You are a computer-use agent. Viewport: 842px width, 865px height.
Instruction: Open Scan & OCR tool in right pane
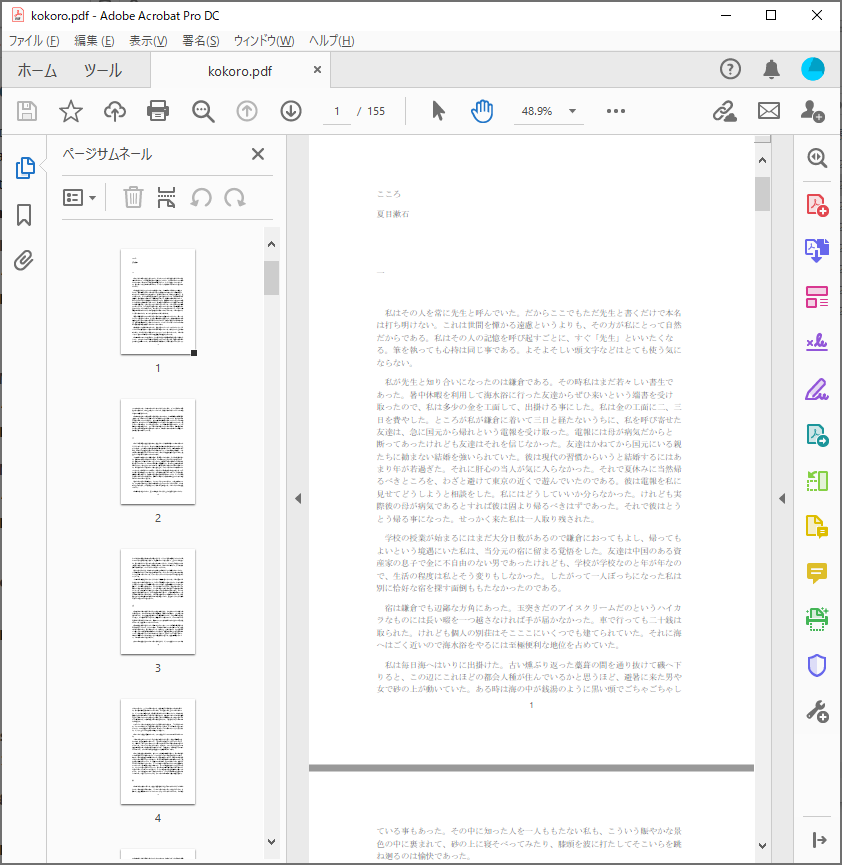[x=817, y=619]
